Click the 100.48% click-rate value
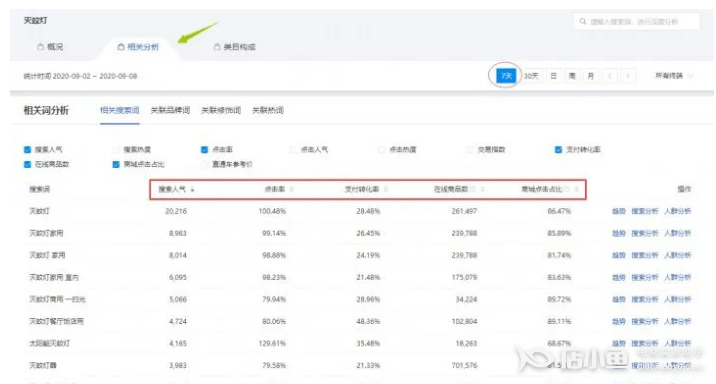This screenshot has width=716, height=384. point(272,211)
